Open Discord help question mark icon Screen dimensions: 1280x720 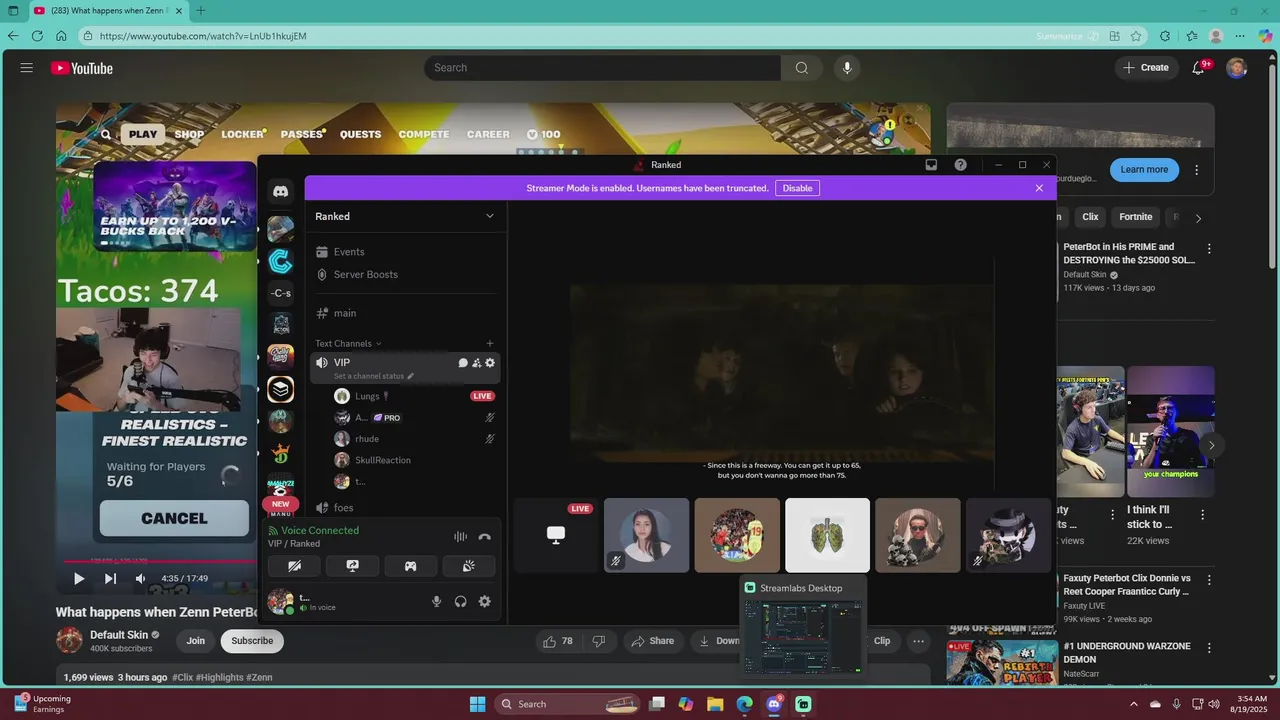[961, 165]
